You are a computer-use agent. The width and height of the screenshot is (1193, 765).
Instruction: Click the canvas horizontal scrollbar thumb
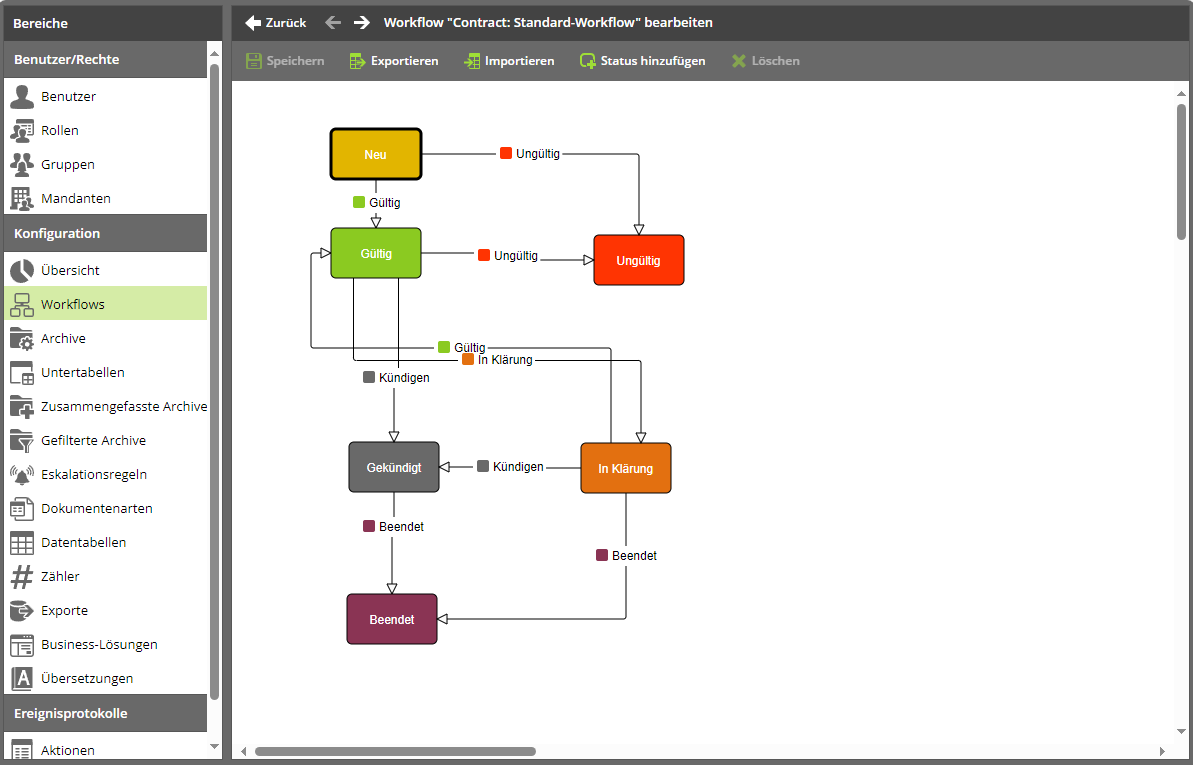[x=395, y=751]
